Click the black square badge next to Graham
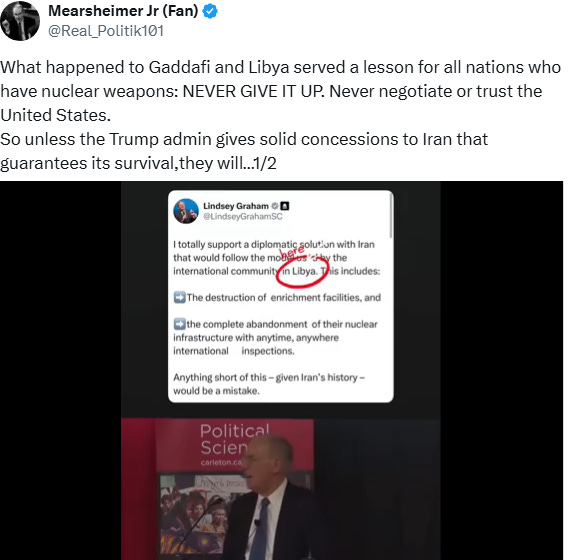The width and height of the screenshot is (568, 560). pyautogui.click(x=285, y=206)
